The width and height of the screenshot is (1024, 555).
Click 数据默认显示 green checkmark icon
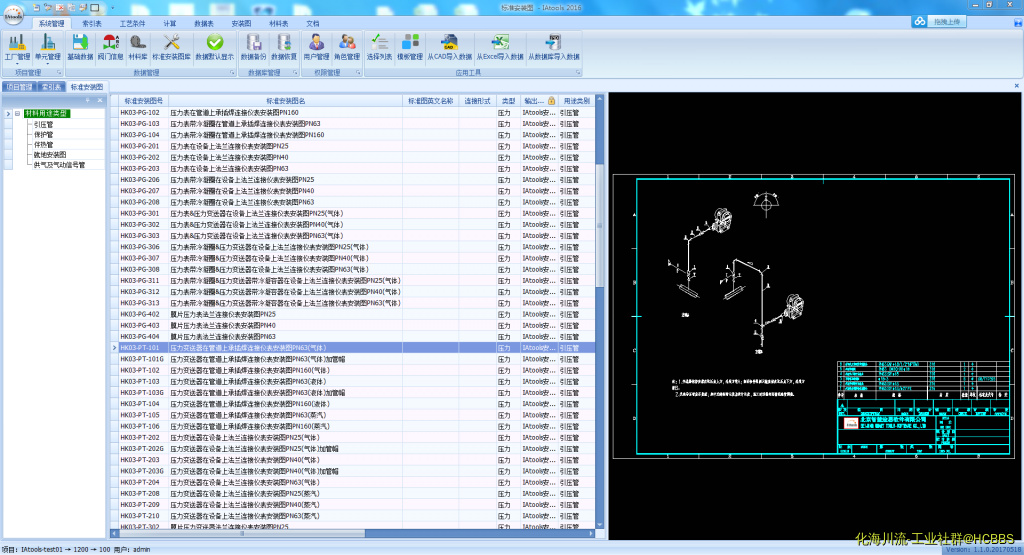pyautogui.click(x=214, y=43)
